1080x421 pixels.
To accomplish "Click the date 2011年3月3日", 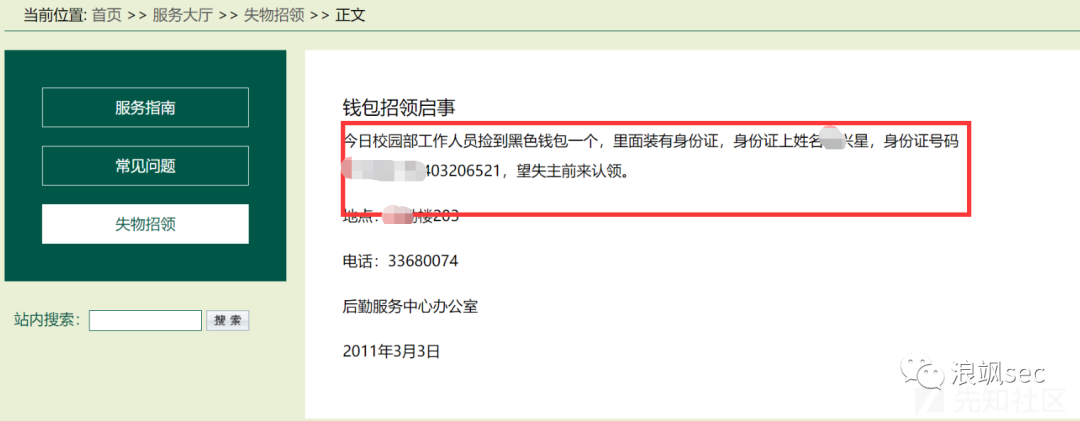I will (391, 351).
